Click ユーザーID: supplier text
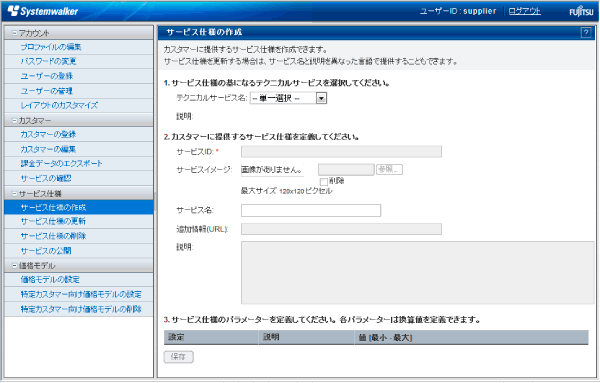The height and width of the screenshot is (383, 600). point(458,11)
